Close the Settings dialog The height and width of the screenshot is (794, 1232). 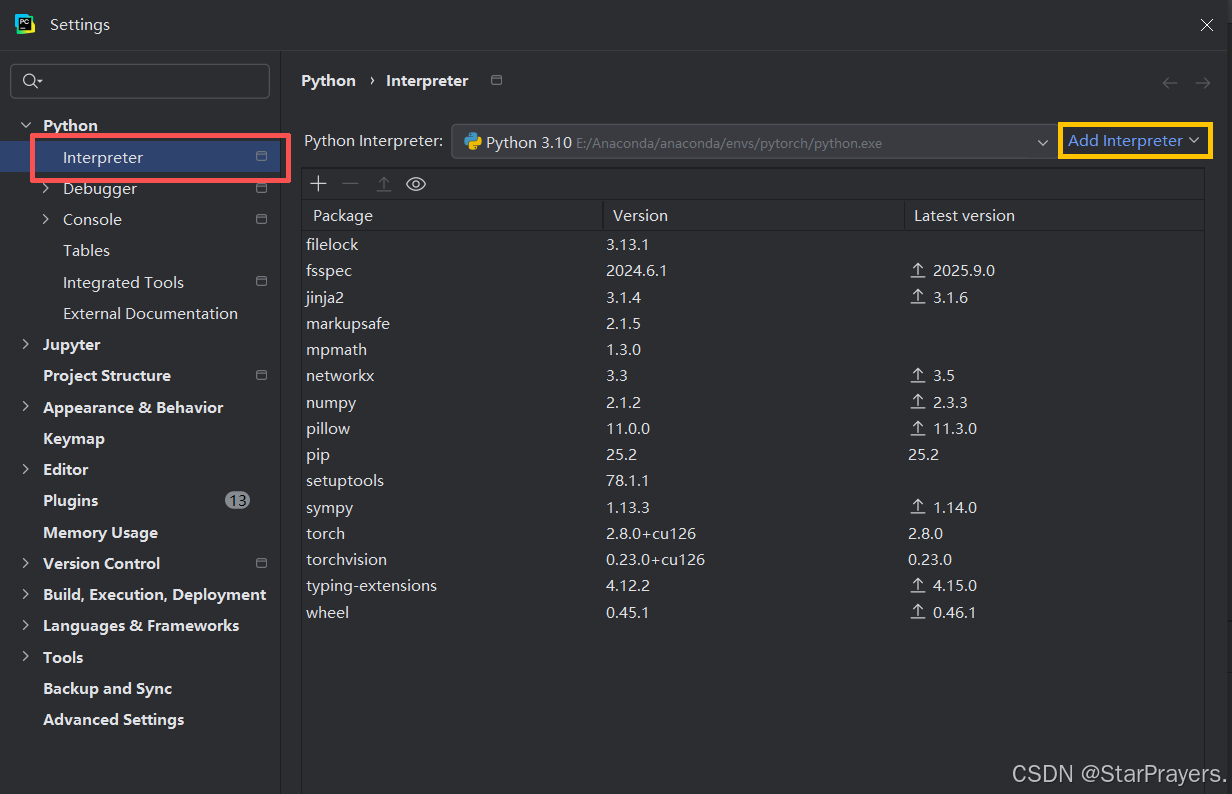point(1207,25)
